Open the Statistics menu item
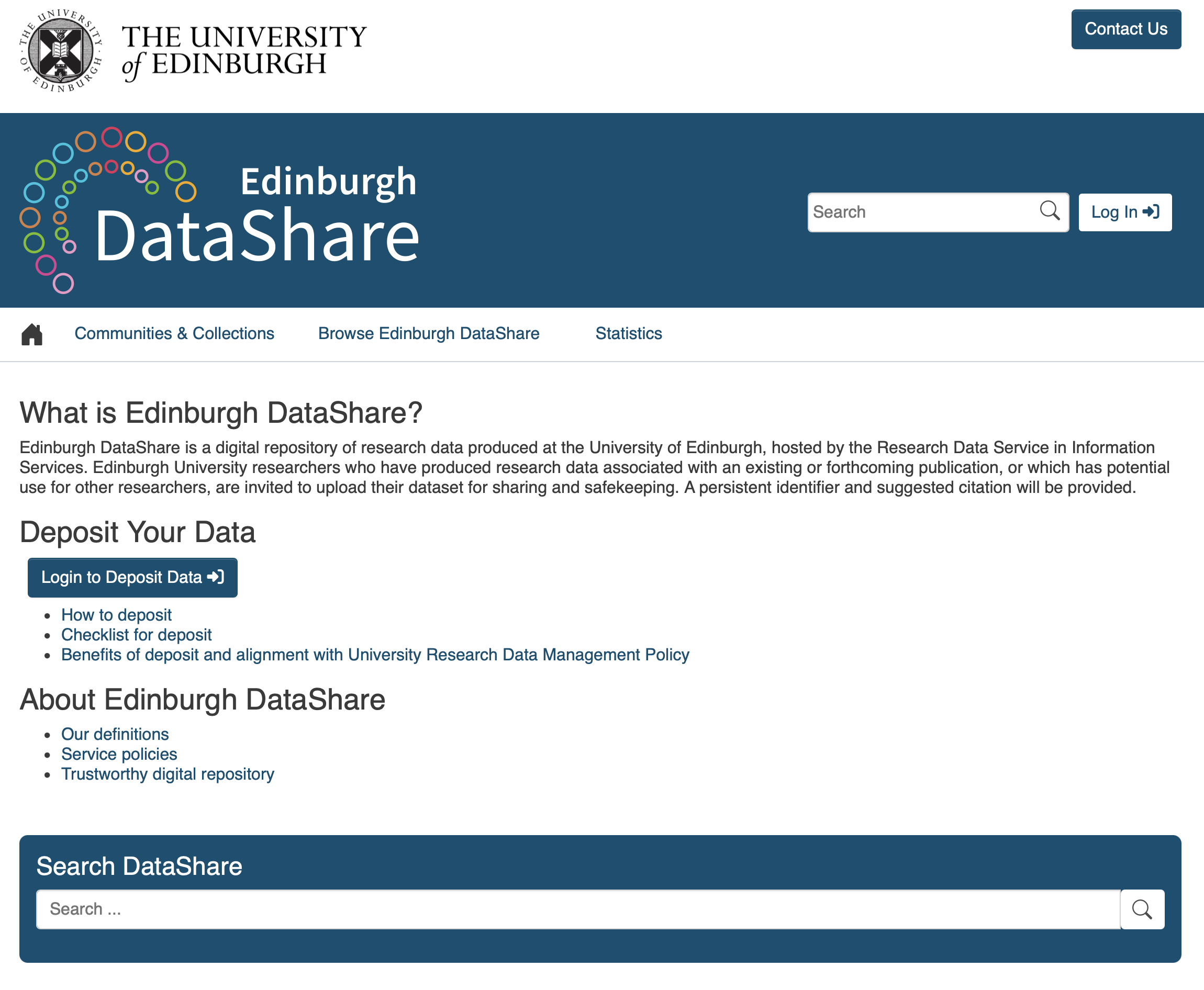 pos(629,334)
